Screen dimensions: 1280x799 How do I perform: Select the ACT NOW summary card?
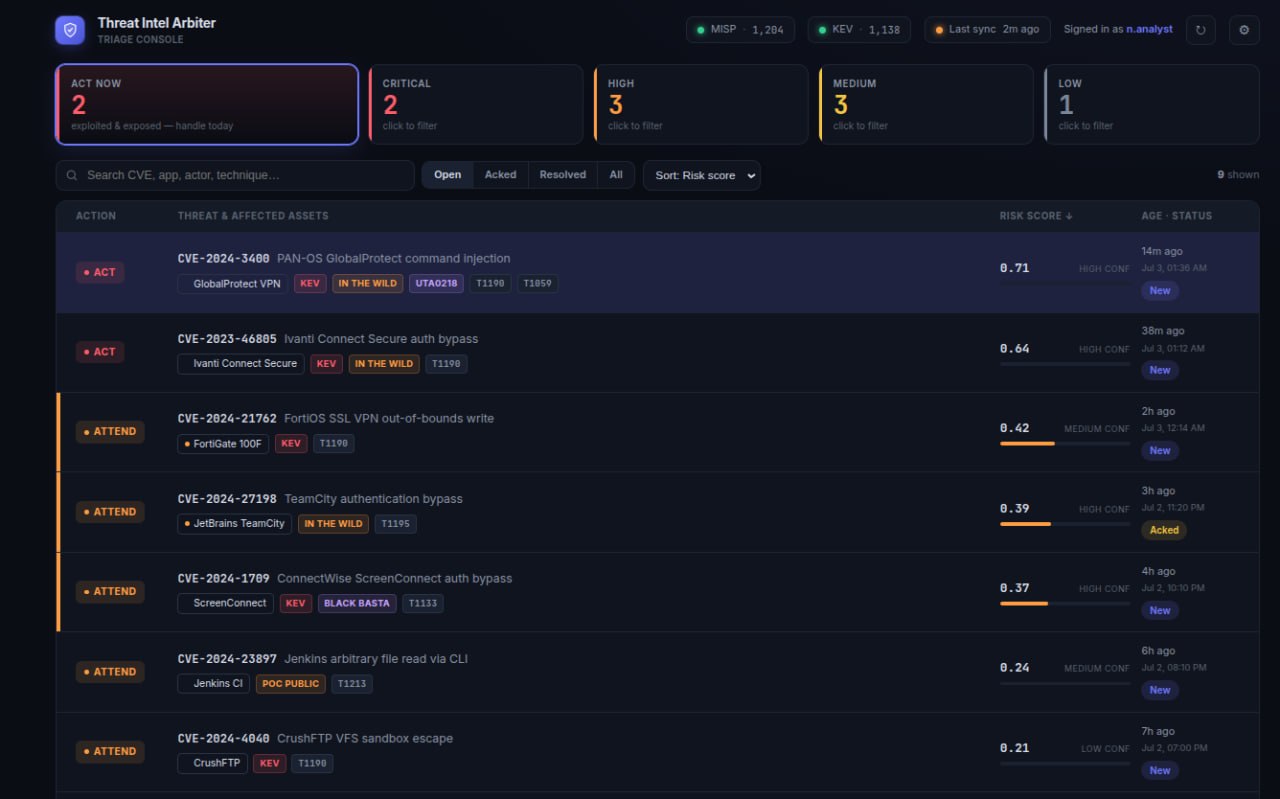pyautogui.click(x=207, y=105)
